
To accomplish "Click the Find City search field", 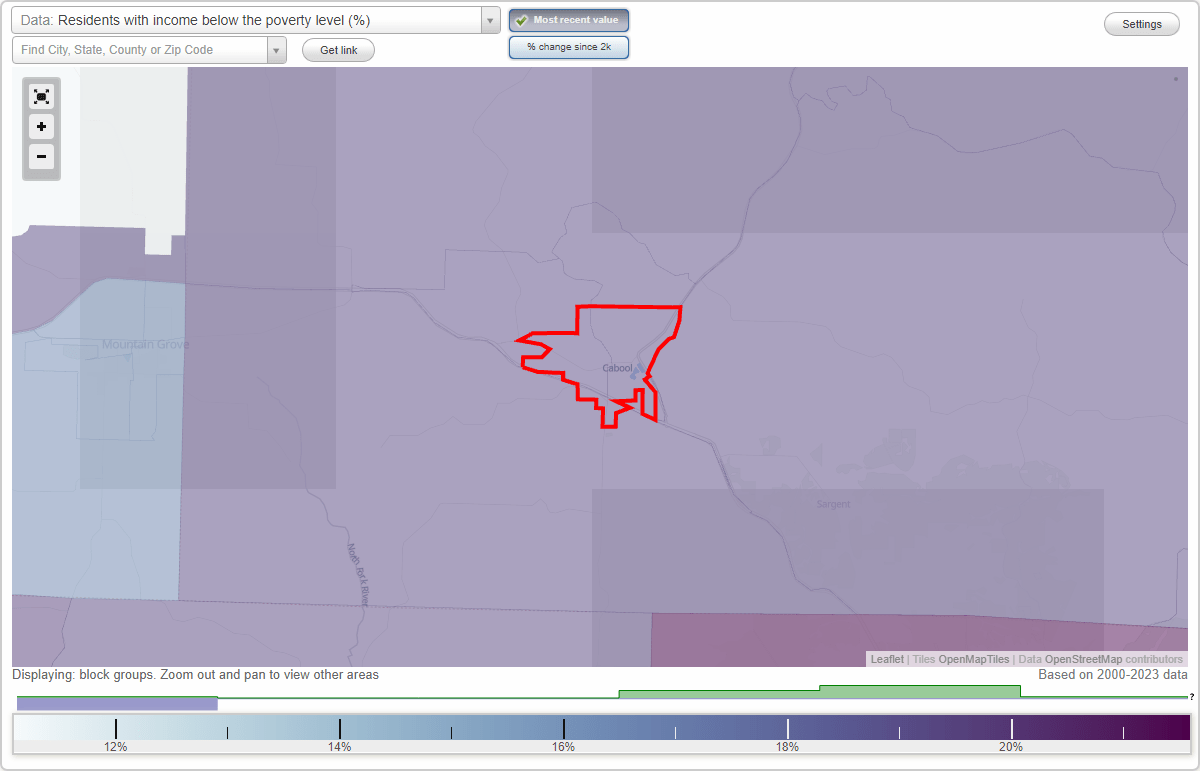I will coord(140,47).
